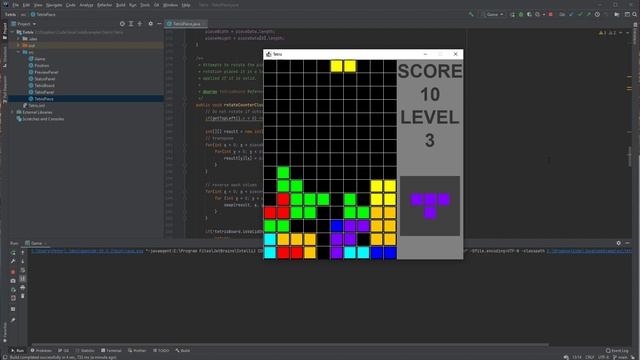Screen dimensions: 640x360
Task: Click the java.exe path link in console
Action: tap(87, 251)
